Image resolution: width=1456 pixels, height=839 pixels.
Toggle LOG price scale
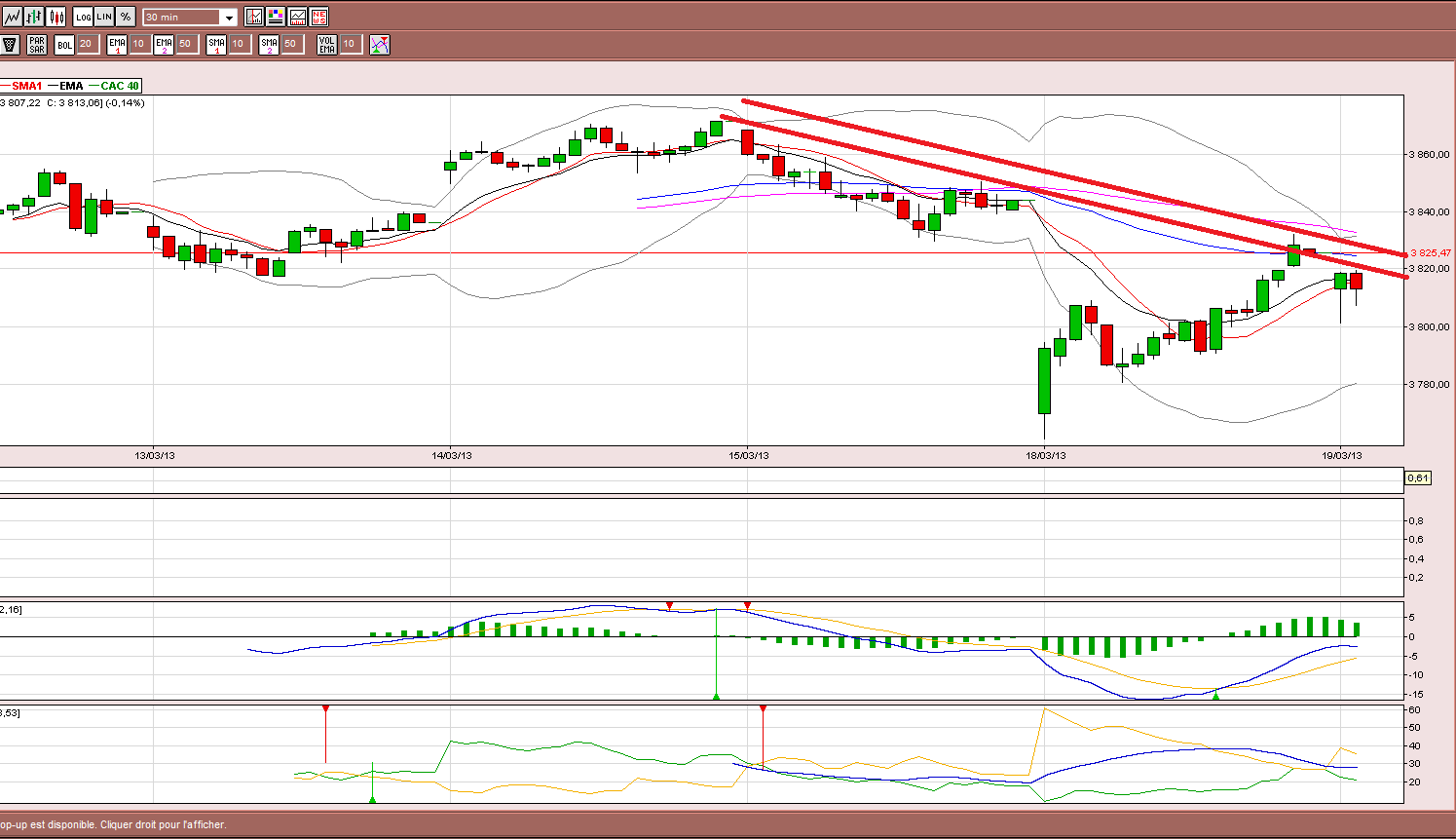click(84, 17)
